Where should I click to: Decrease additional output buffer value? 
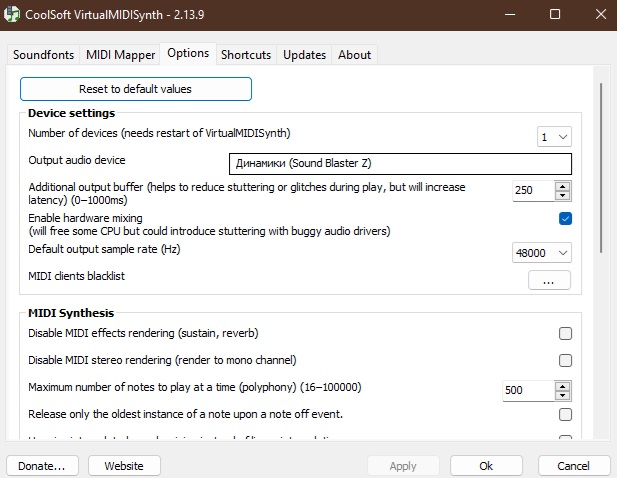[x=563, y=196]
